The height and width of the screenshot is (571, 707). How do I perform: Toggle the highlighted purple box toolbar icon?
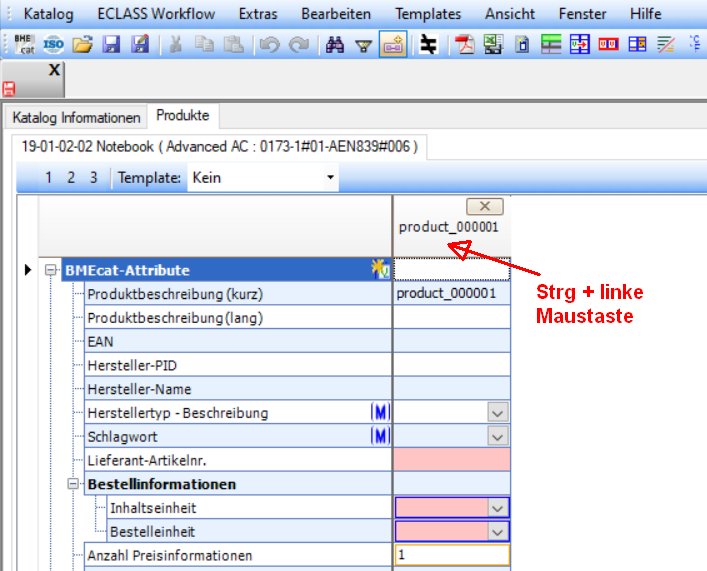point(393,44)
